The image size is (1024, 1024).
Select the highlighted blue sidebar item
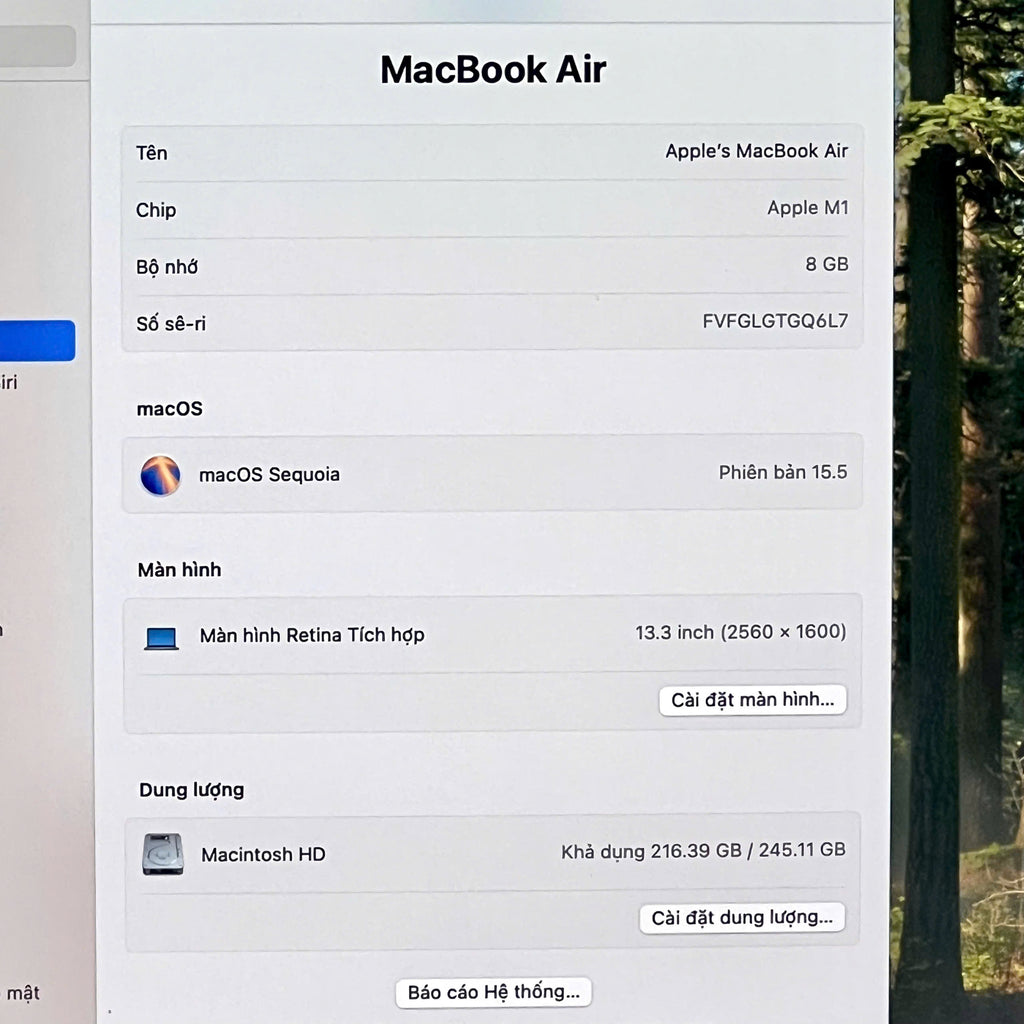point(37,341)
